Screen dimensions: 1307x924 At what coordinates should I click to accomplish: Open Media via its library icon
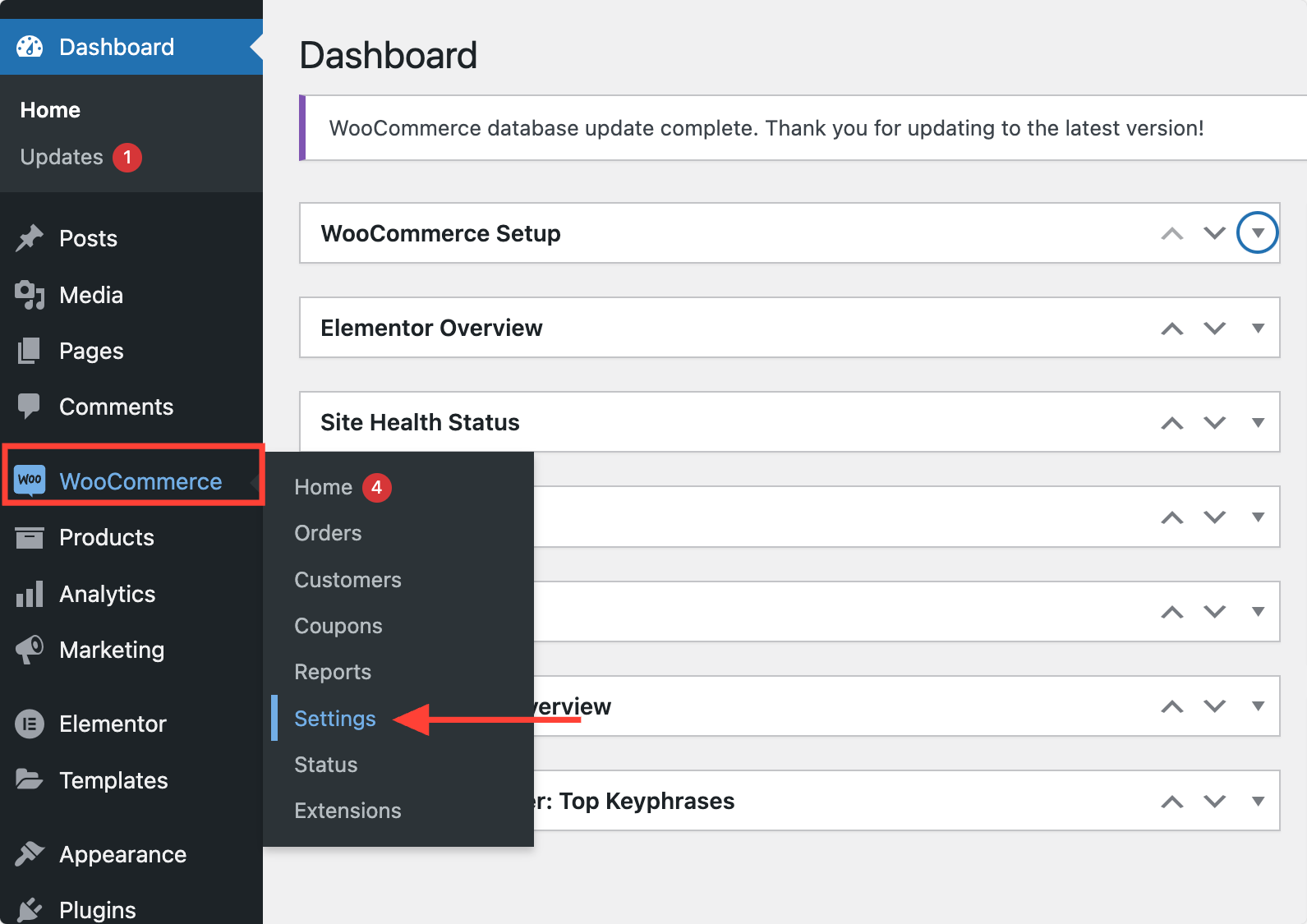point(30,294)
